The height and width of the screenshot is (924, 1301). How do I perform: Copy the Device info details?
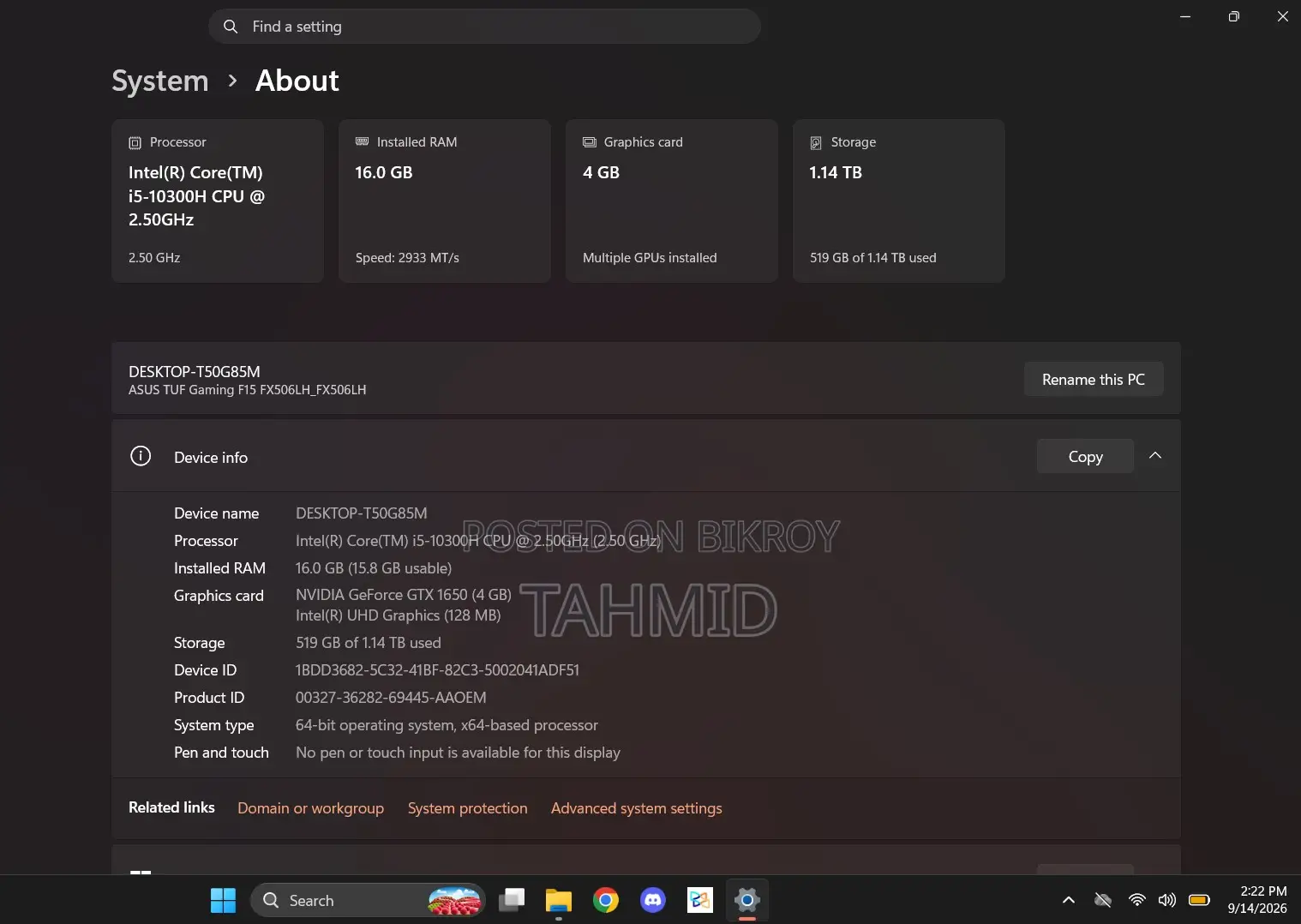click(1085, 456)
